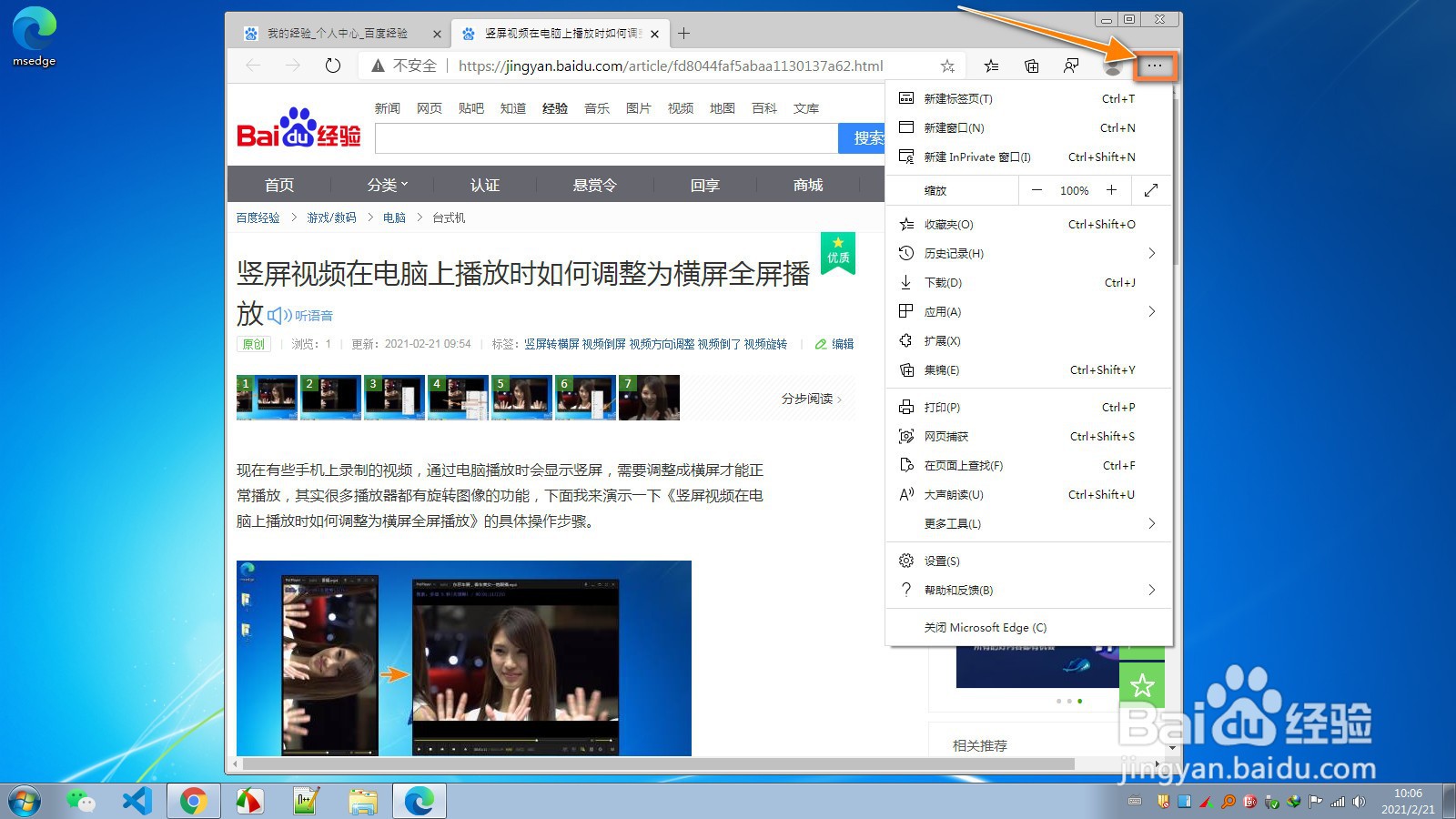Click the Baidu search input field
The image size is (1456, 819).
[606, 138]
